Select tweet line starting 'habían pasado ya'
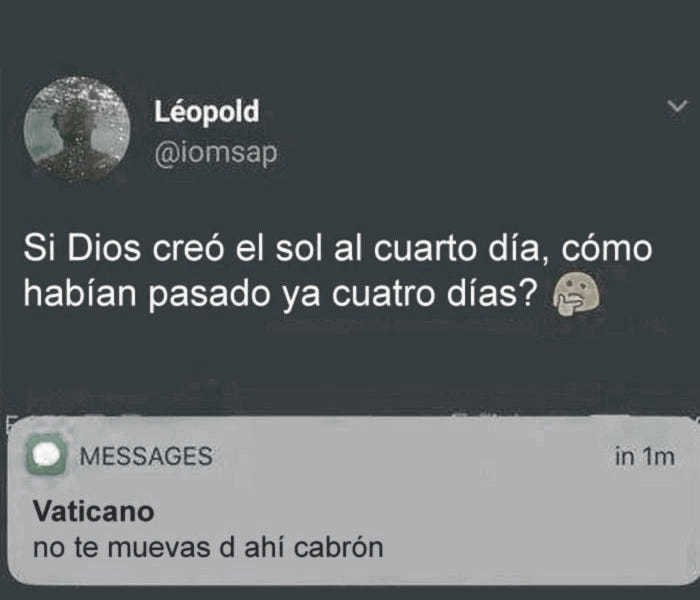Viewport: 700px width, 600px height. (280, 294)
